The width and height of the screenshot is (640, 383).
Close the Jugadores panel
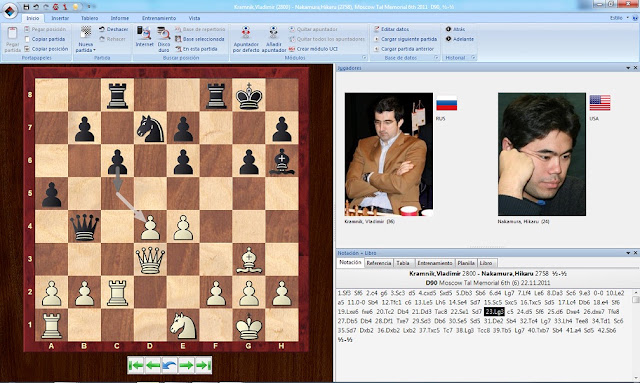tap(635, 68)
